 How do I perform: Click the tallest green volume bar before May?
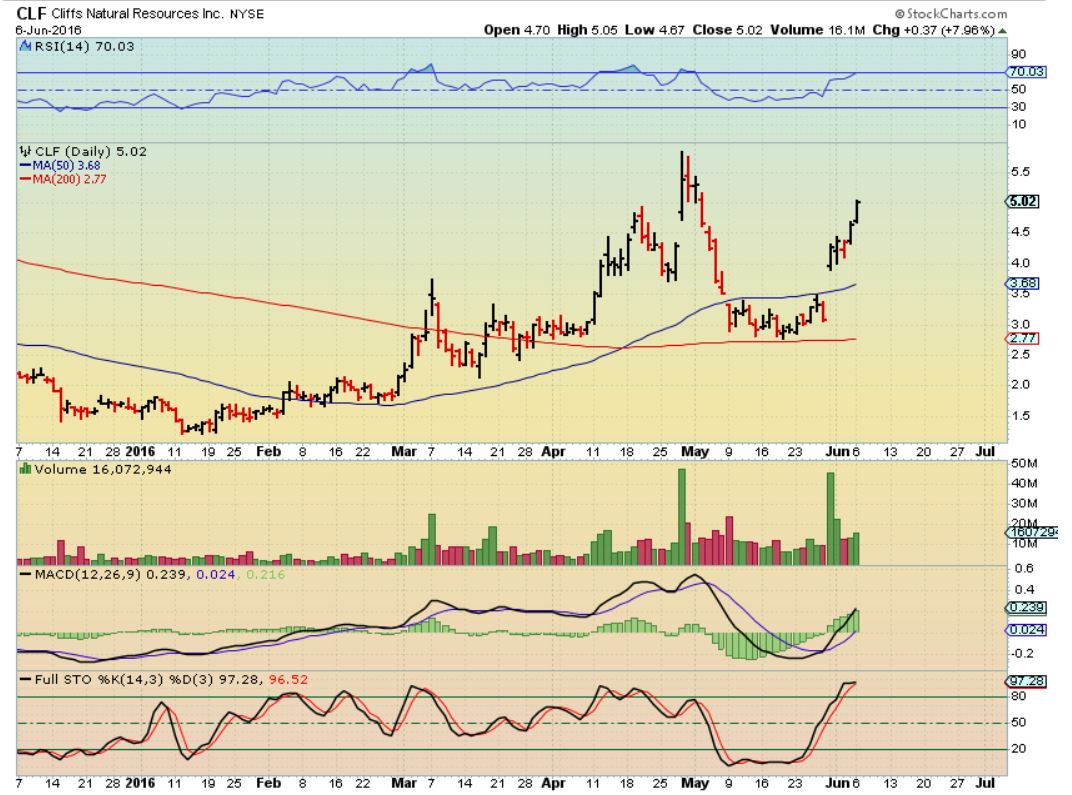point(682,517)
